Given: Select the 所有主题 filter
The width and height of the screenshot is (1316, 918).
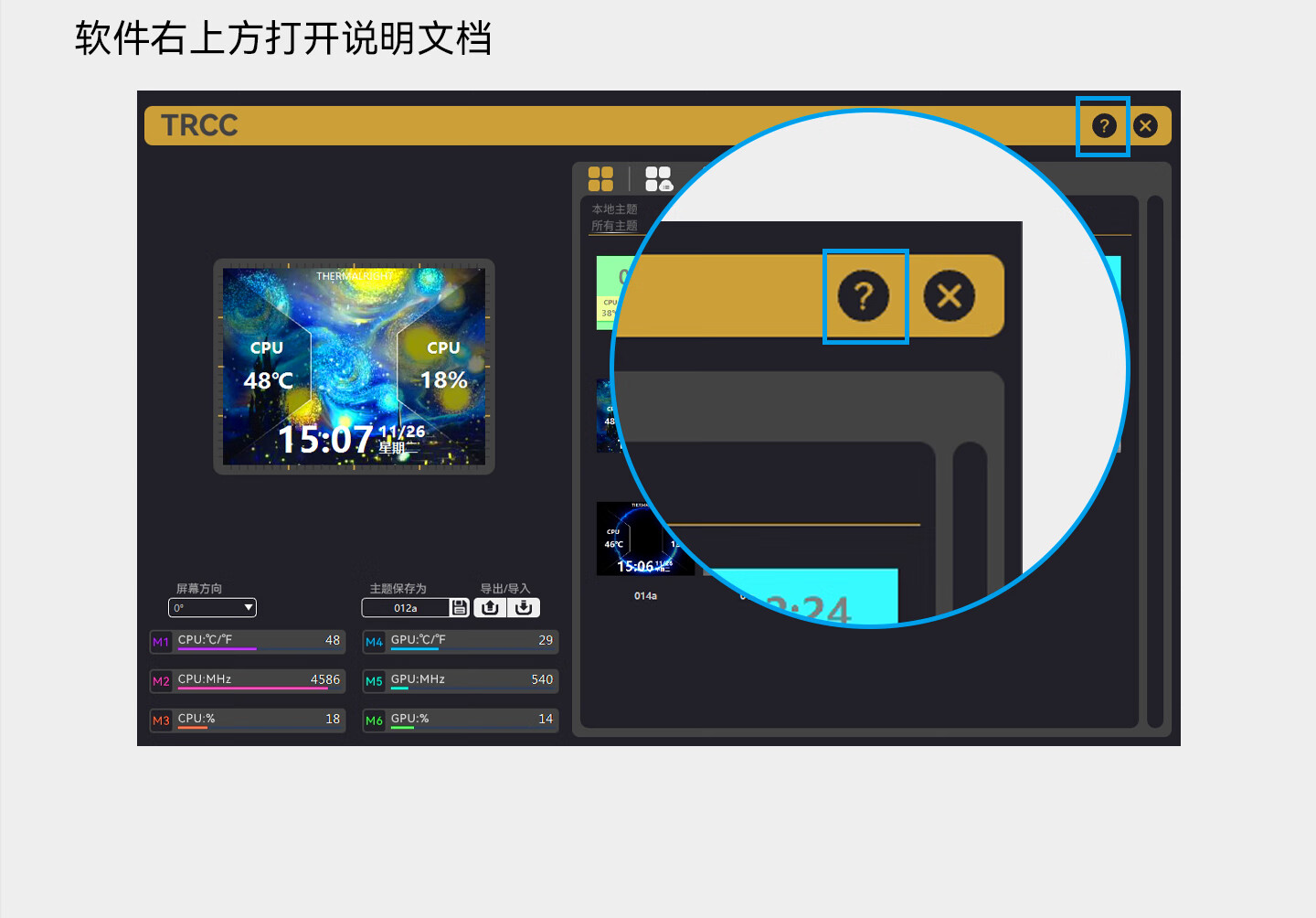Looking at the screenshot, I should (614, 226).
